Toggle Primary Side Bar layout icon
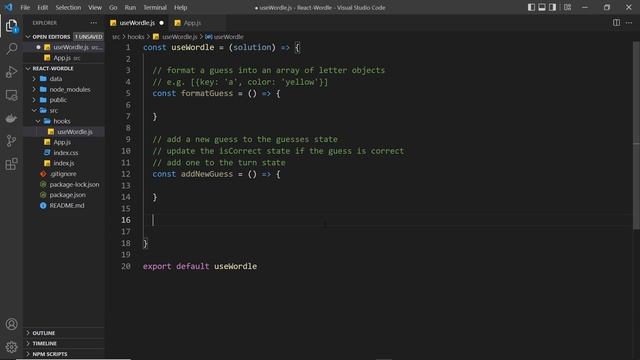This screenshot has height=360, width=640. tap(531, 7)
